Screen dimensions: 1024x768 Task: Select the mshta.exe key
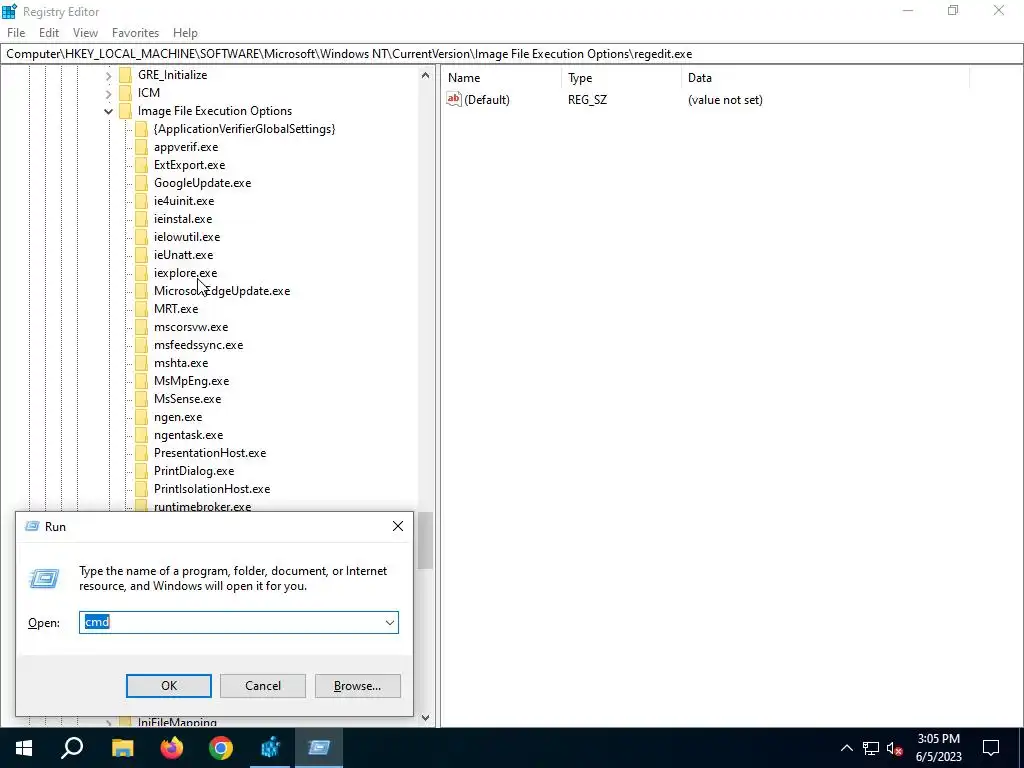coord(181,362)
